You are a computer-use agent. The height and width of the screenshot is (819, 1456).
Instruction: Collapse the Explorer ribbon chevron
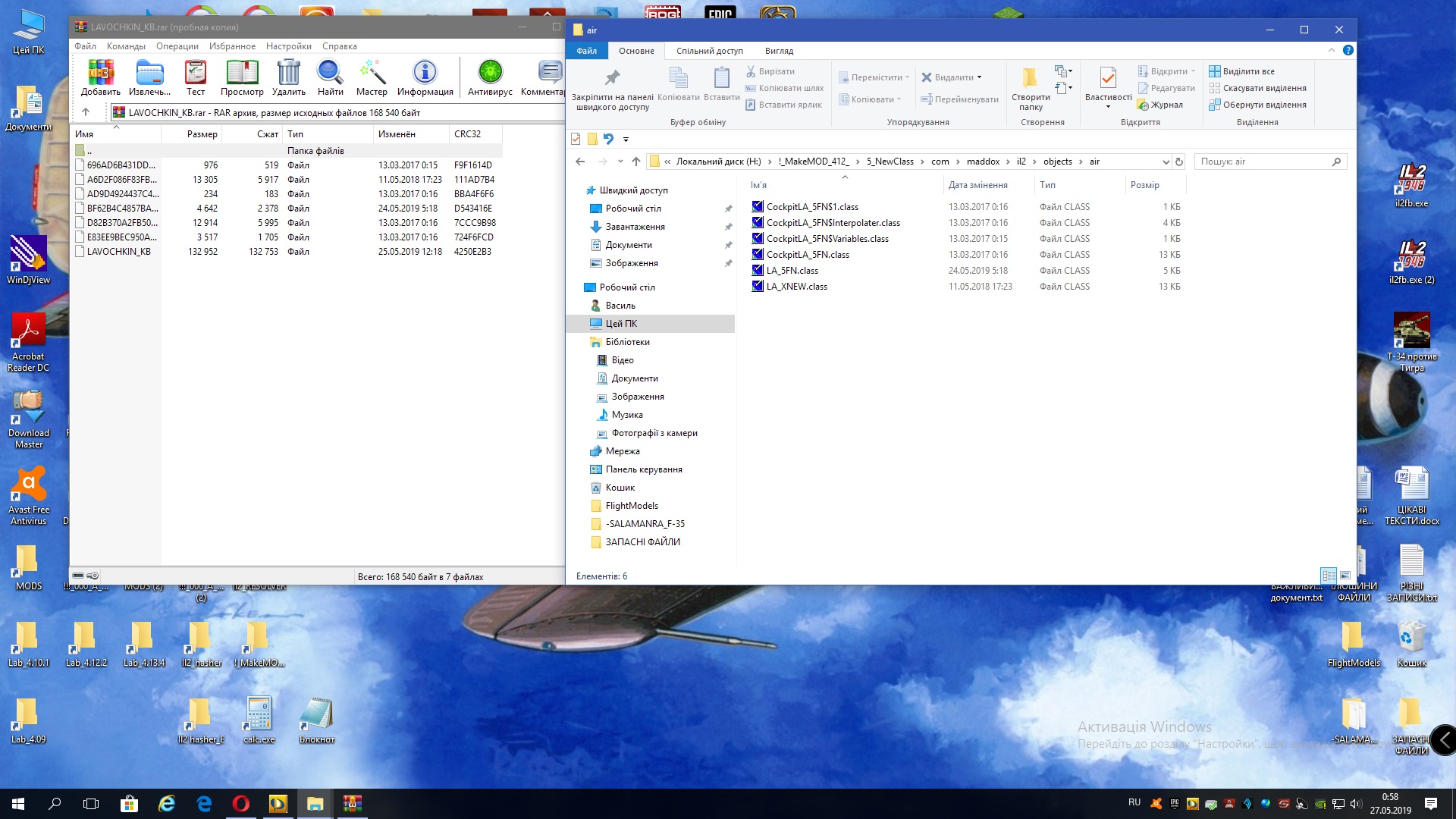1331,51
